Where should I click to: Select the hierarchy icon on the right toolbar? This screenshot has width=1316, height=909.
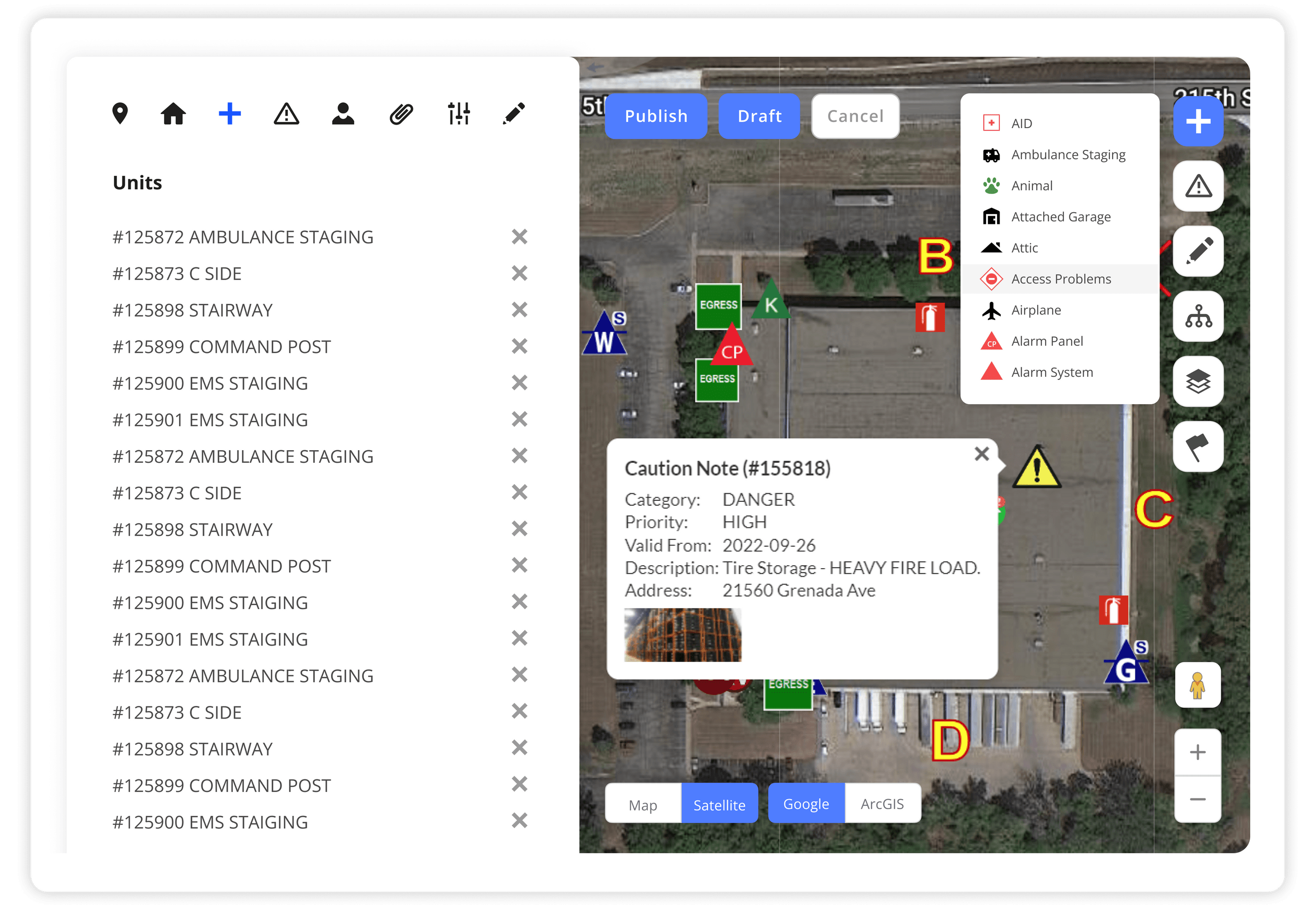(1198, 316)
